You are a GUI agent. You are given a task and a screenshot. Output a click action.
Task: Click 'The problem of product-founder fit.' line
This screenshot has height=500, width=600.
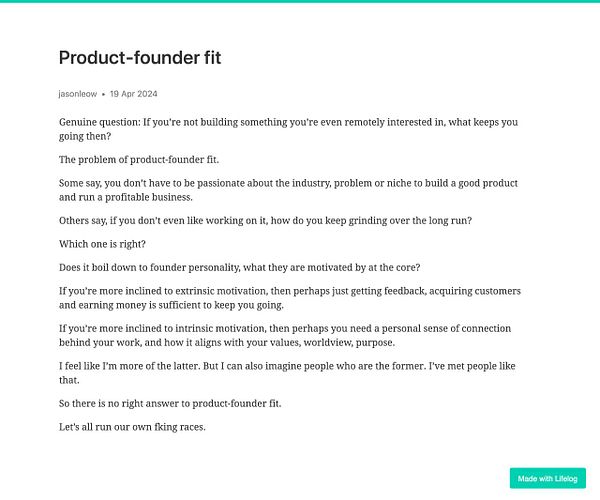coord(139,160)
